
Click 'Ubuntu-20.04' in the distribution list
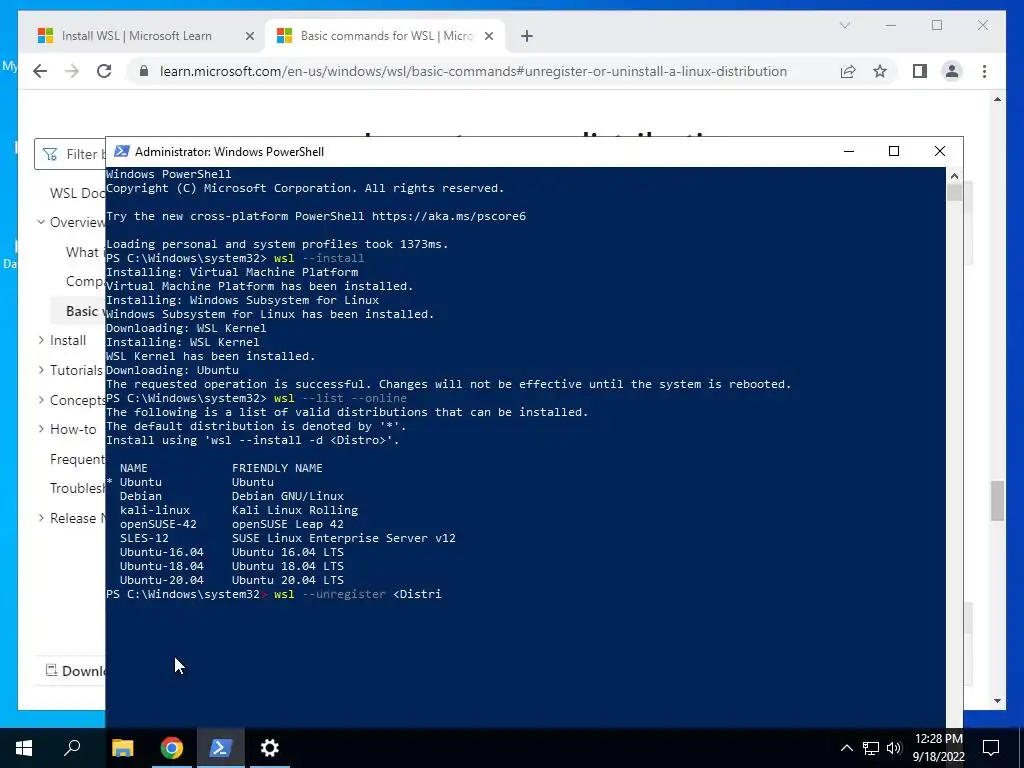click(x=161, y=580)
